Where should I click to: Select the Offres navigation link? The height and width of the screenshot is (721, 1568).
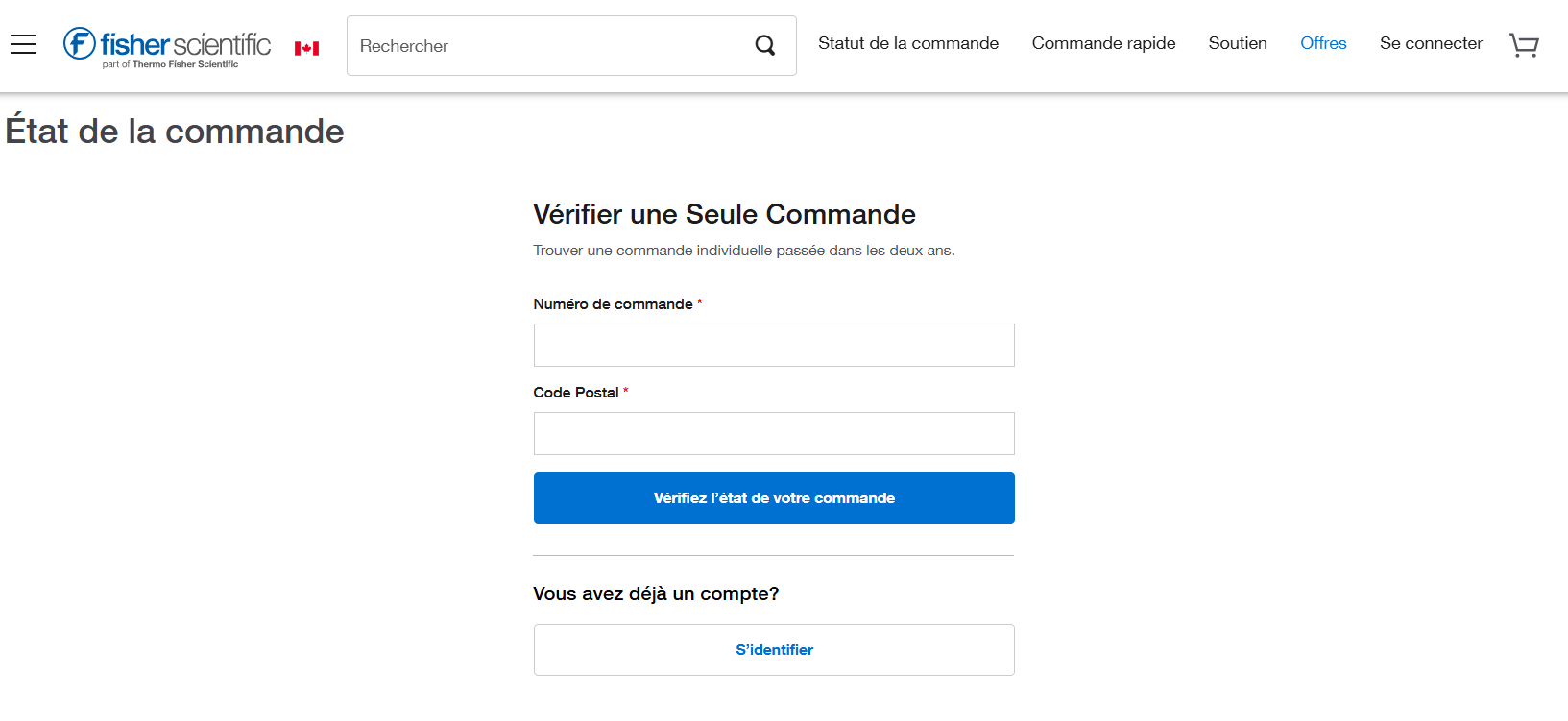[1323, 43]
